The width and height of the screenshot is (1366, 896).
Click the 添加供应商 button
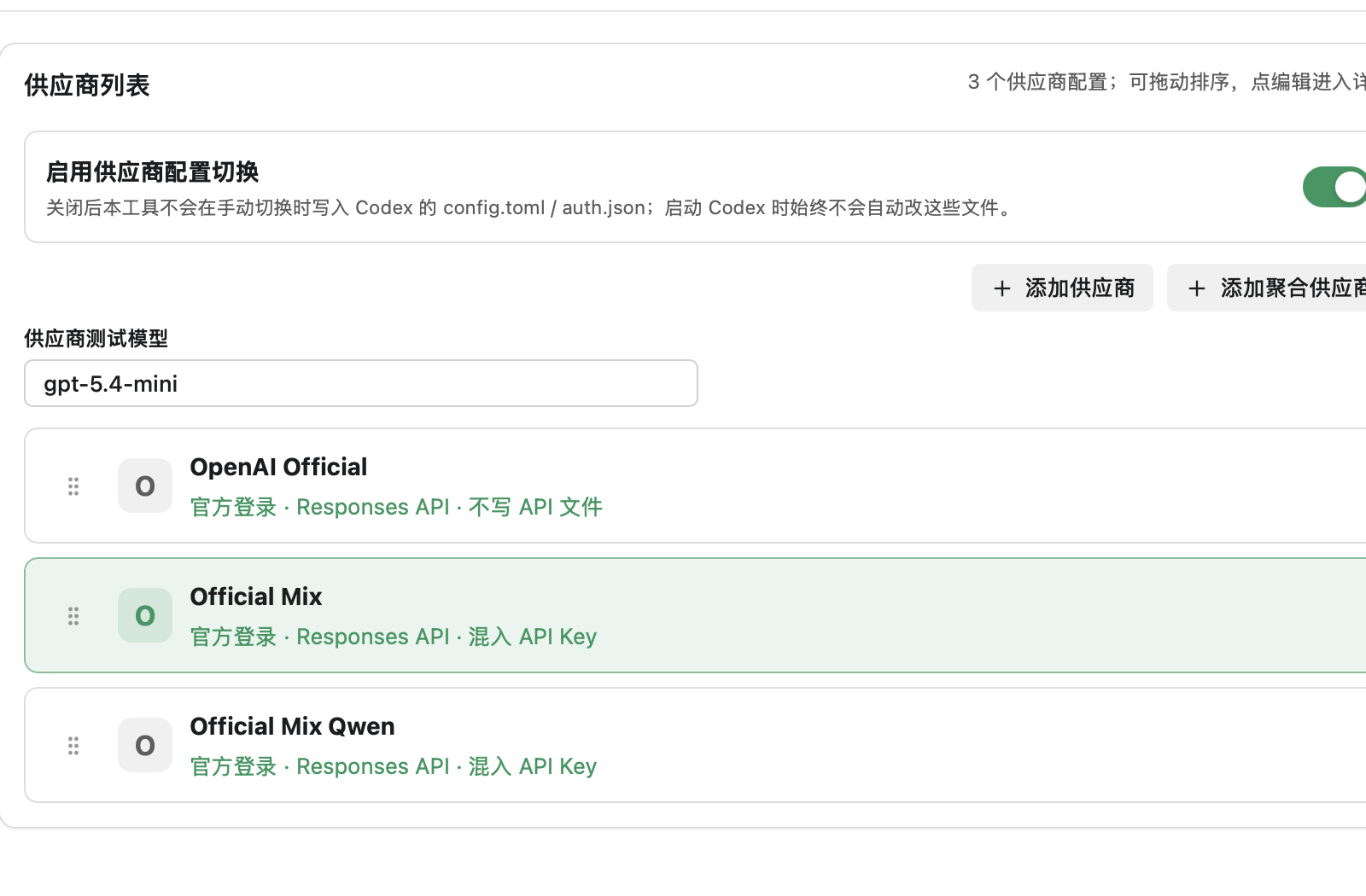coord(1062,288)
